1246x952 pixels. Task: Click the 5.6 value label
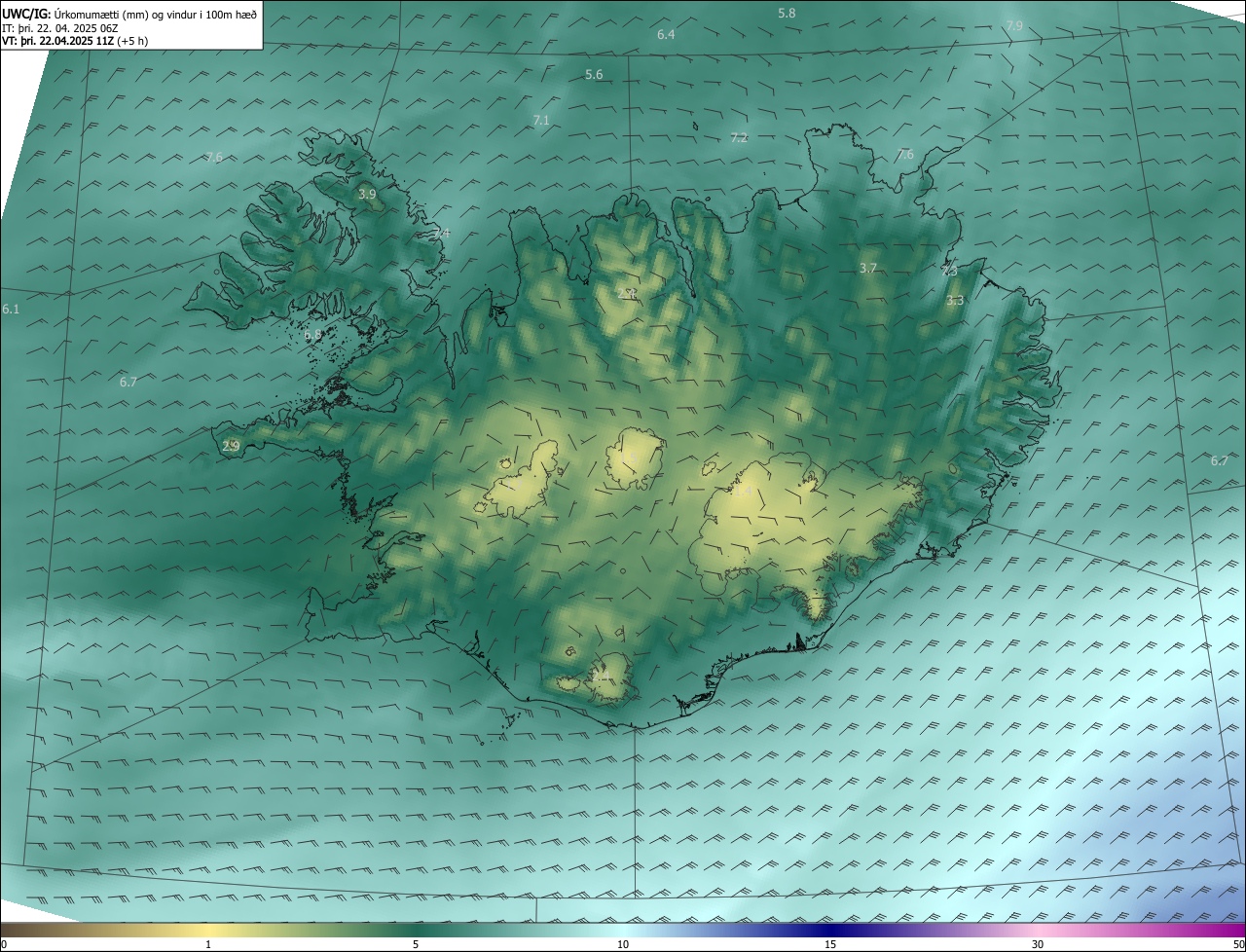pyautogui.click(x=594, y=75)
